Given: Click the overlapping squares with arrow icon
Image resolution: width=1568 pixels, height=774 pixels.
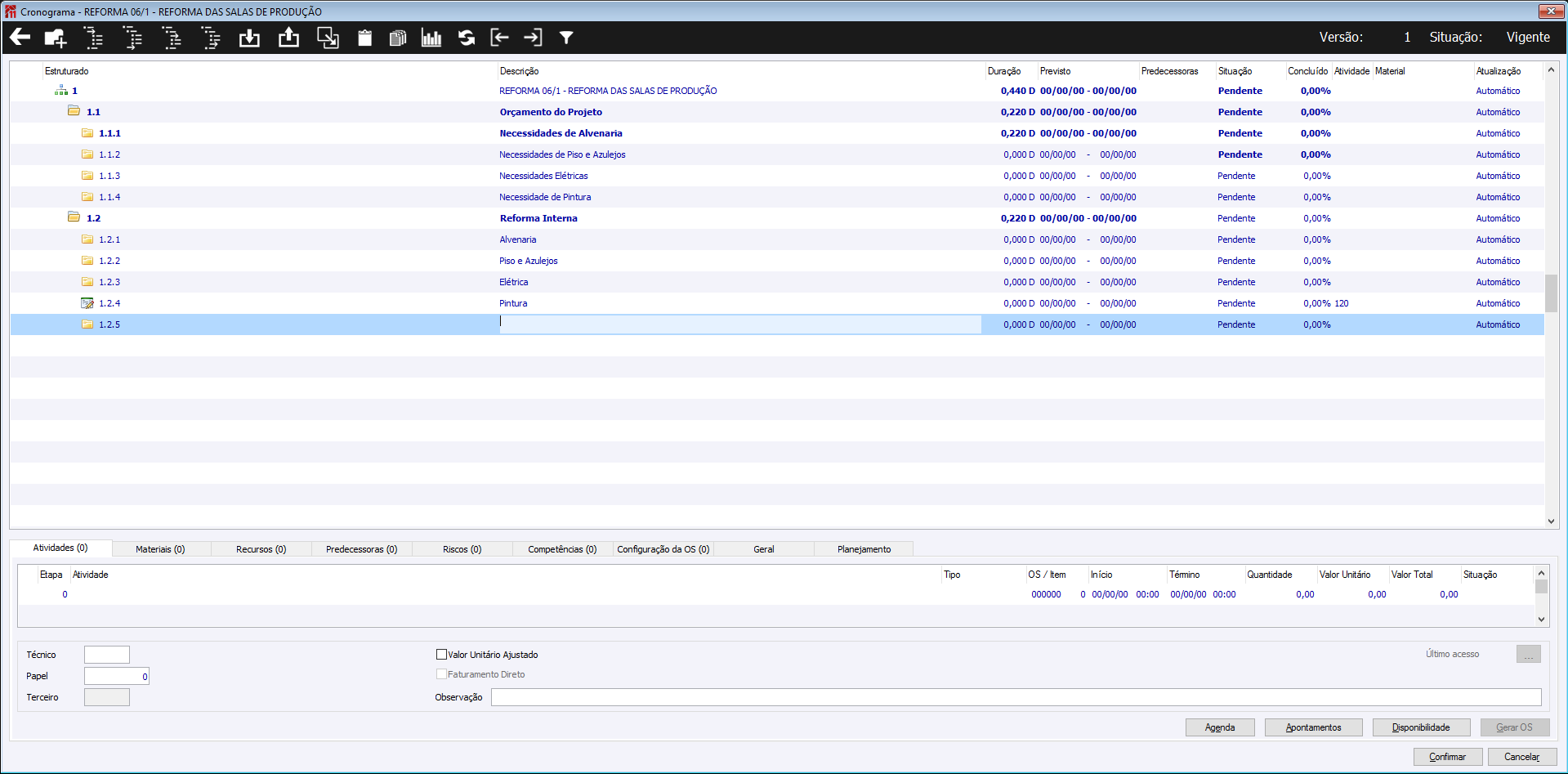Looking at the screenshot, I should pyautogui.click(x=328, y=38).
